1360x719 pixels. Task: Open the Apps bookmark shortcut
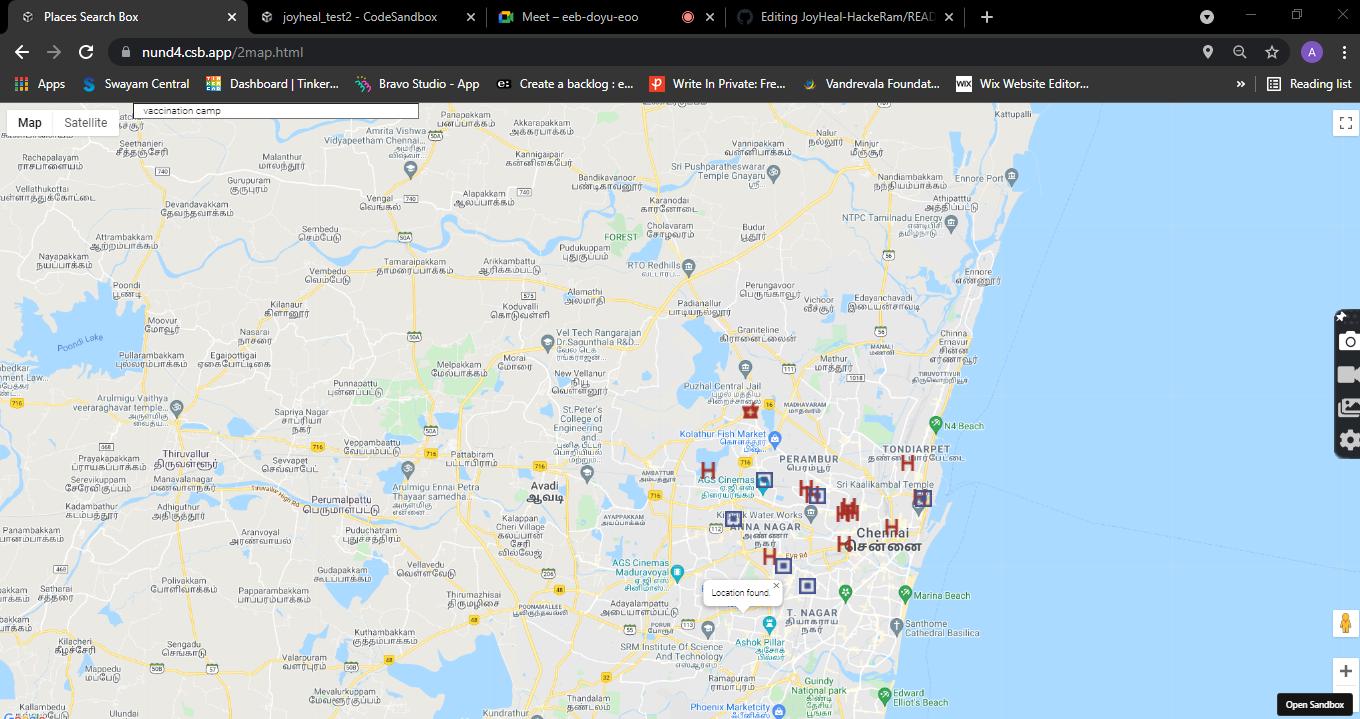(40, 84)
